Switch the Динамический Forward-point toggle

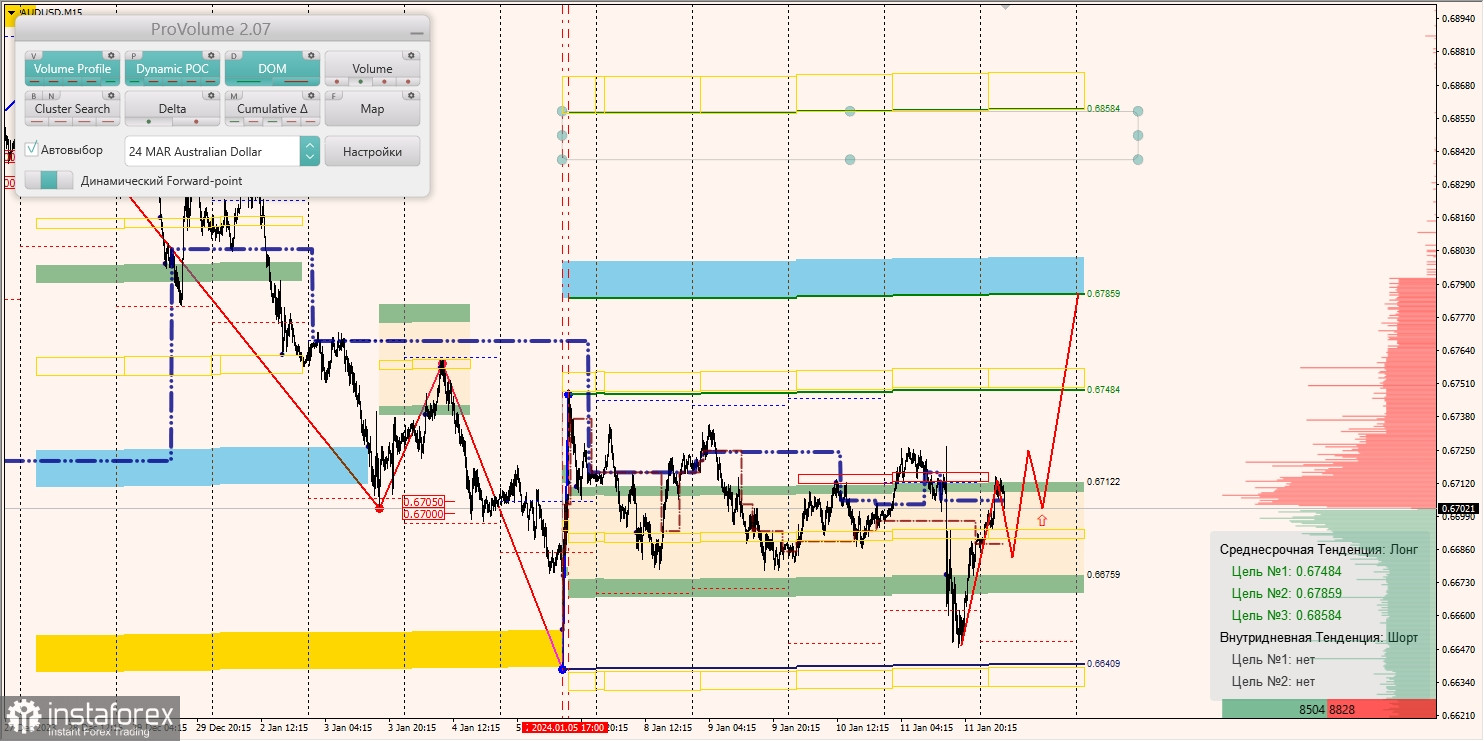point(48,180)
